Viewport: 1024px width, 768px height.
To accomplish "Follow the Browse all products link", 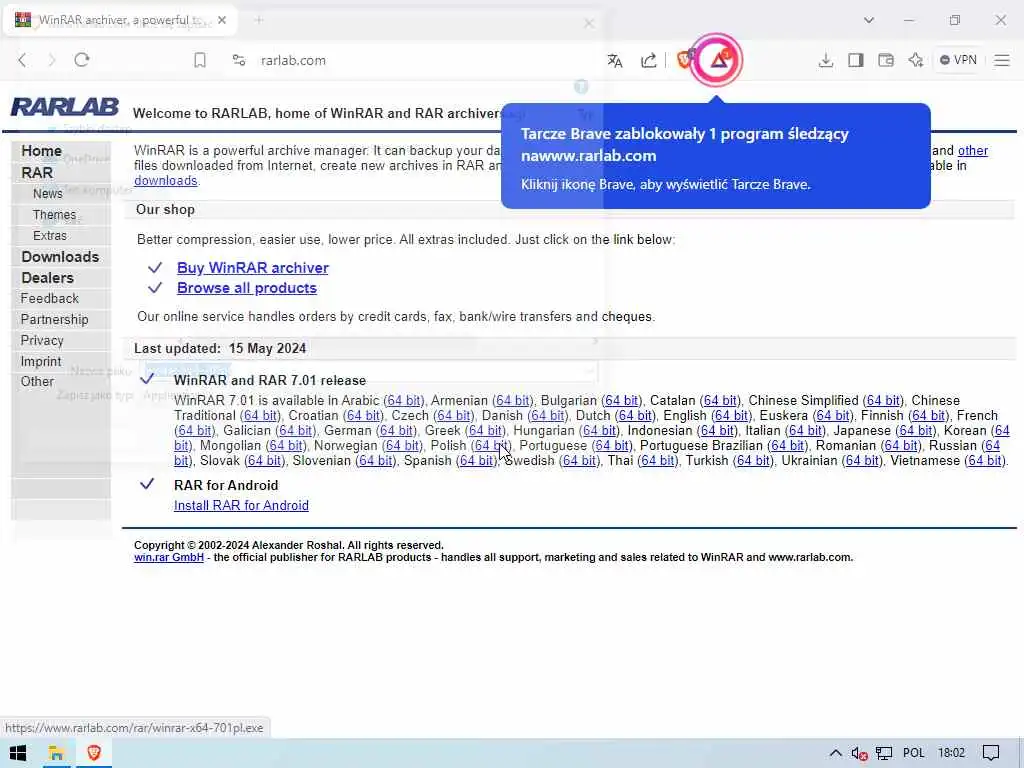I will (247, 288).
